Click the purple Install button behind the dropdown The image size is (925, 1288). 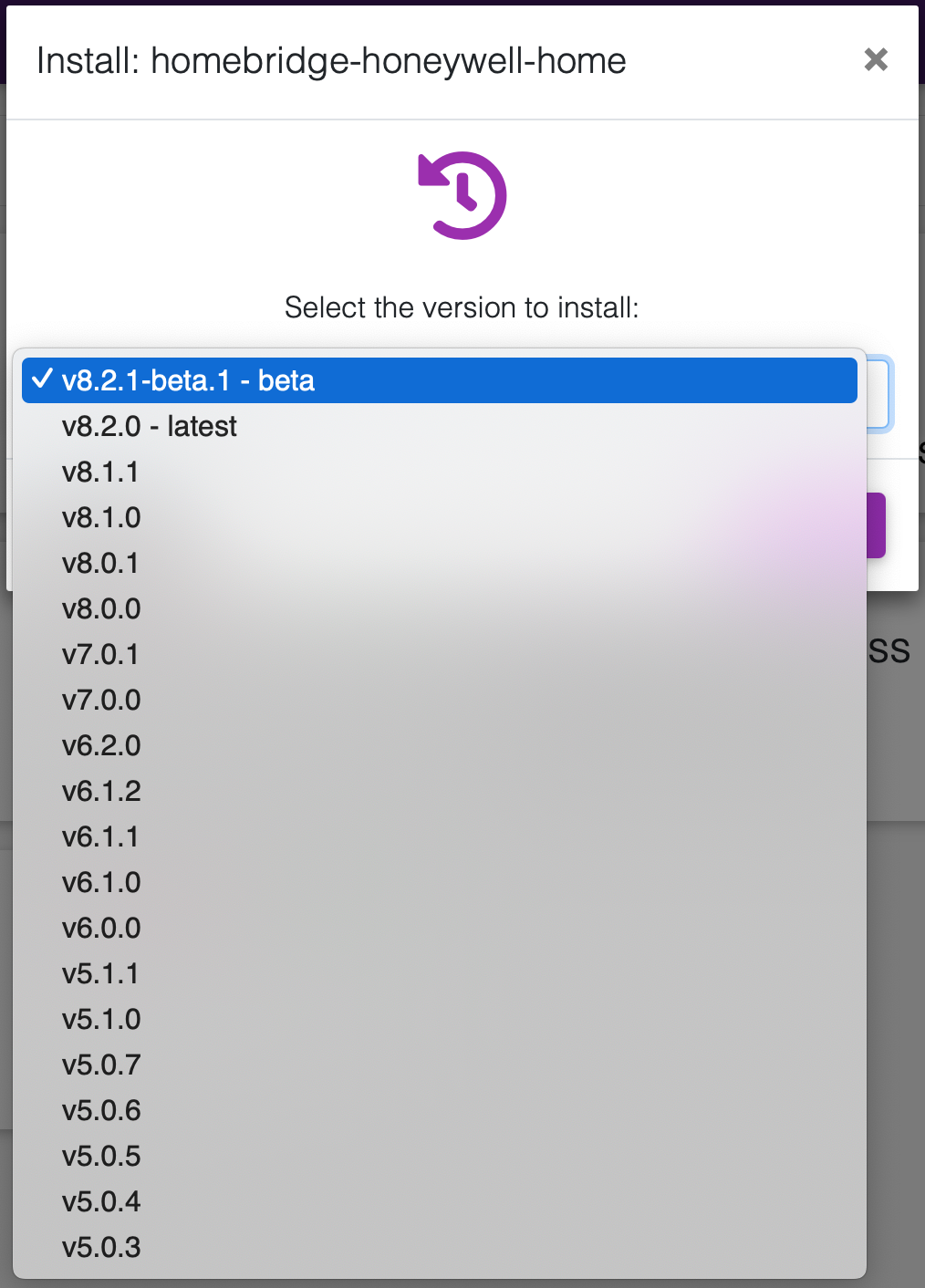876,525
